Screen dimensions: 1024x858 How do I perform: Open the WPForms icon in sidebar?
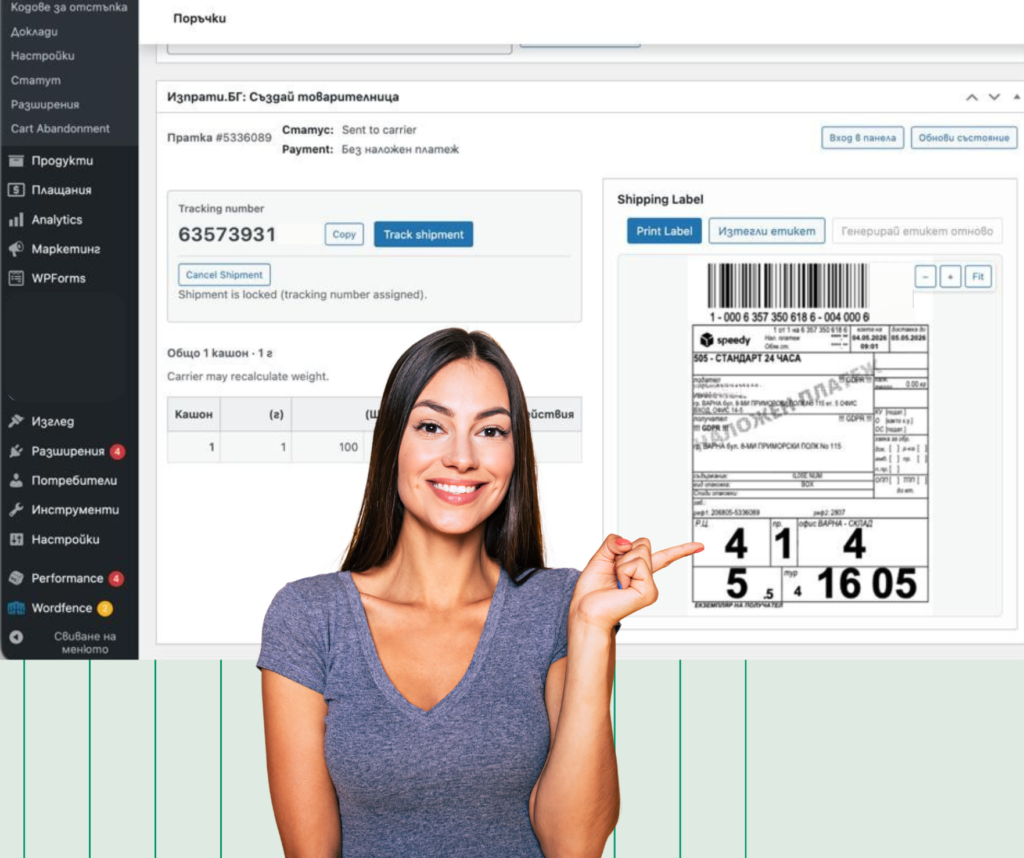16,278
